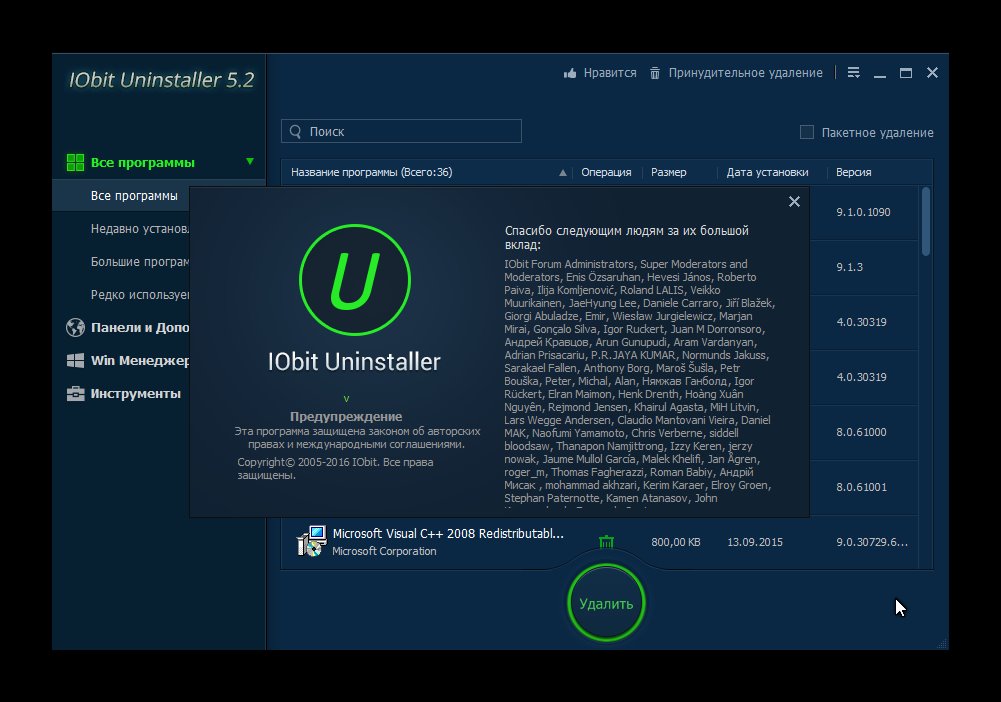This screenshot has width=1001, height=702.
Task: Sort by Операция column header
Action: click(x=606, y=172)
